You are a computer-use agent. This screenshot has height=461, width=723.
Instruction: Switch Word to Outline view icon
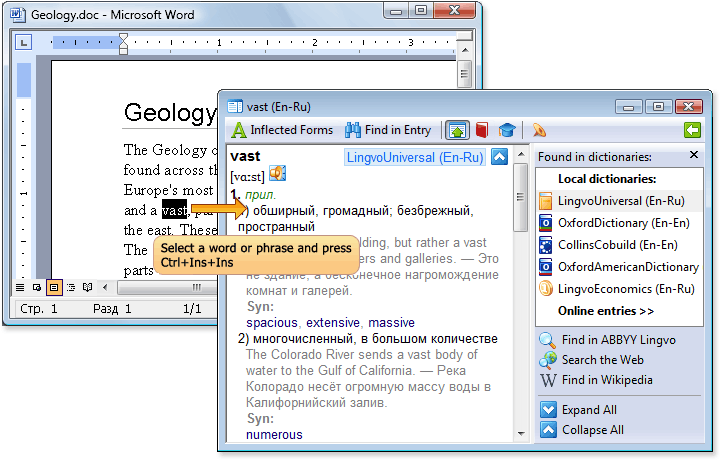coord(71,288)
